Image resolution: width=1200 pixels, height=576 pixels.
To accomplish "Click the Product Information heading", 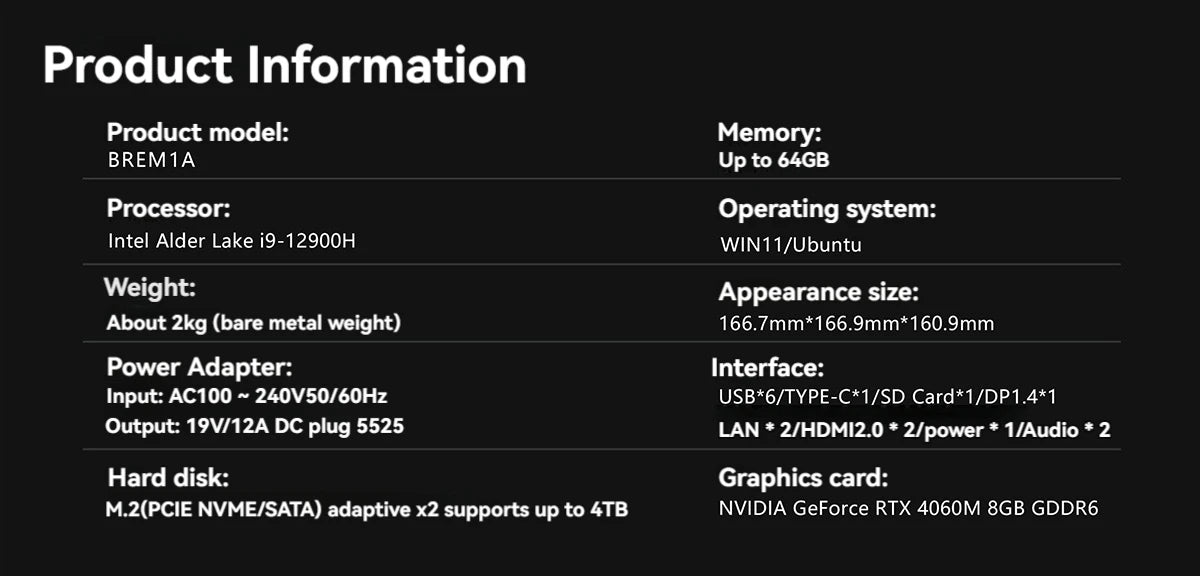I will point(284,65).
